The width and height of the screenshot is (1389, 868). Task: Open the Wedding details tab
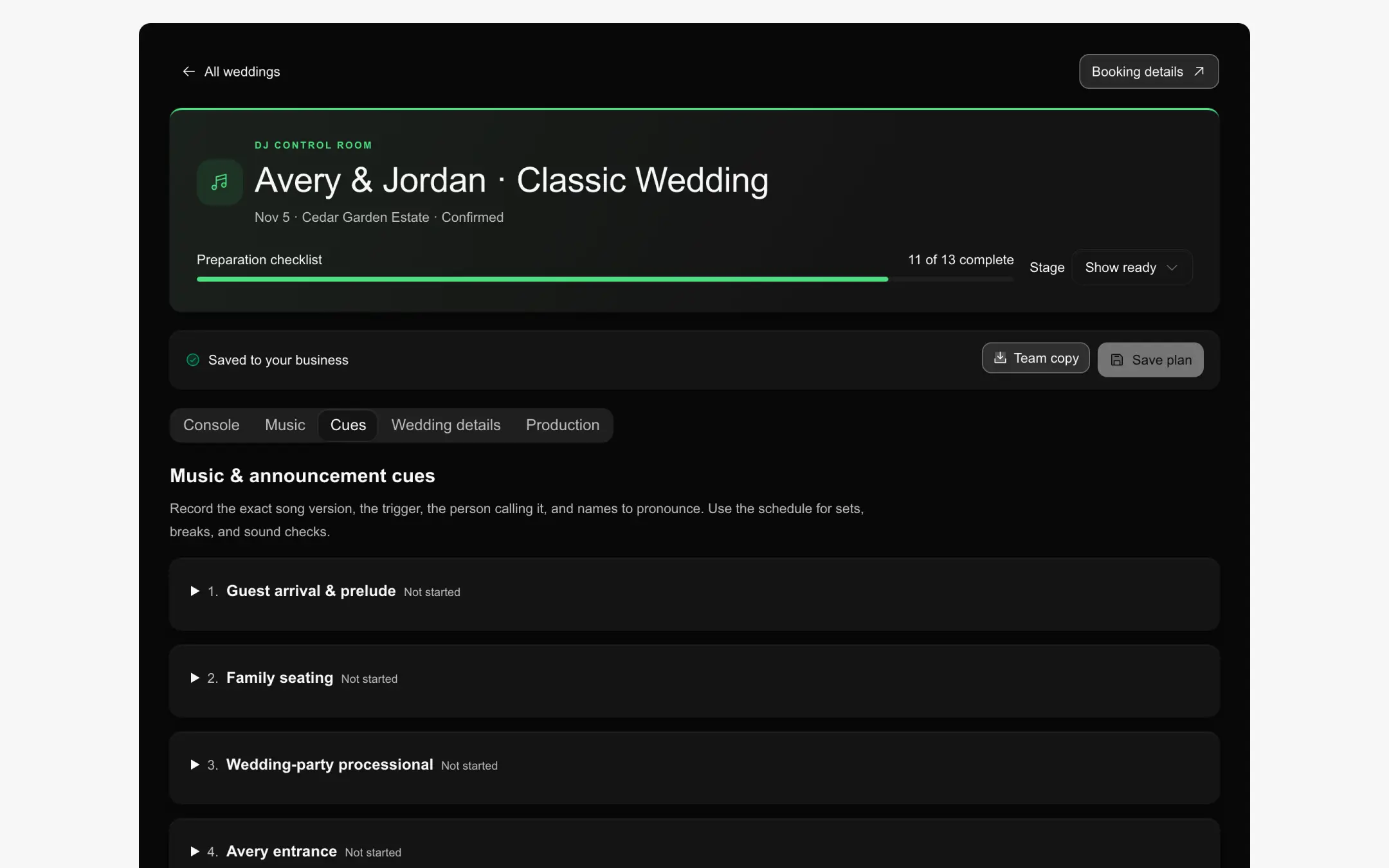pyautogui.click(x=446, y=425)
